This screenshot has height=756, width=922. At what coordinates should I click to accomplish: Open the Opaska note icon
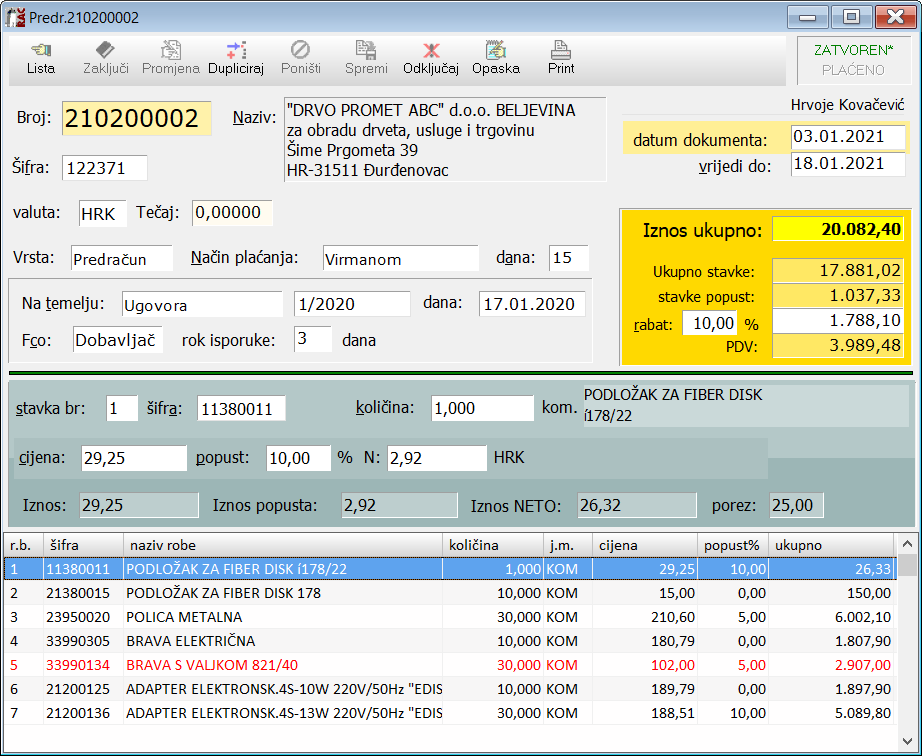click(495, 58)
